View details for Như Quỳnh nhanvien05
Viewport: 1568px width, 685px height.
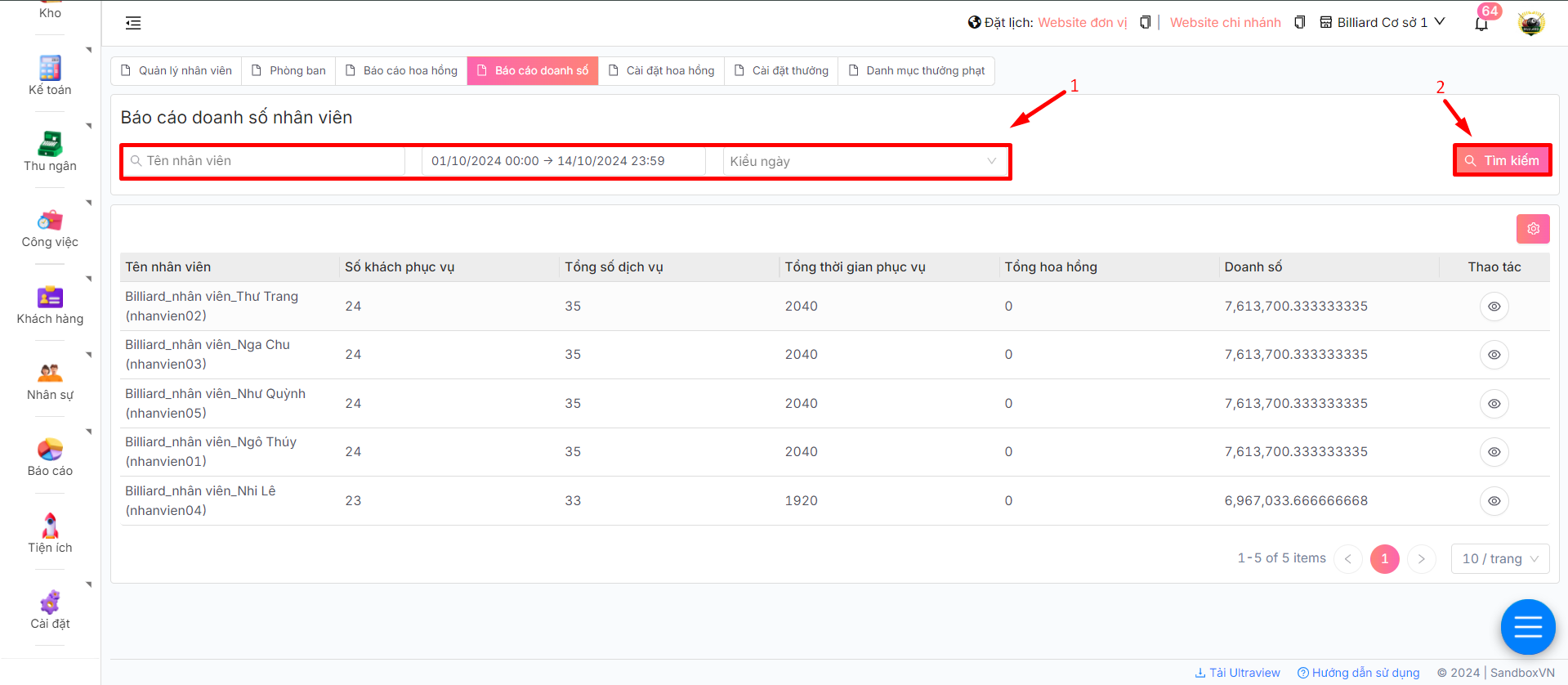[1494, 404]
